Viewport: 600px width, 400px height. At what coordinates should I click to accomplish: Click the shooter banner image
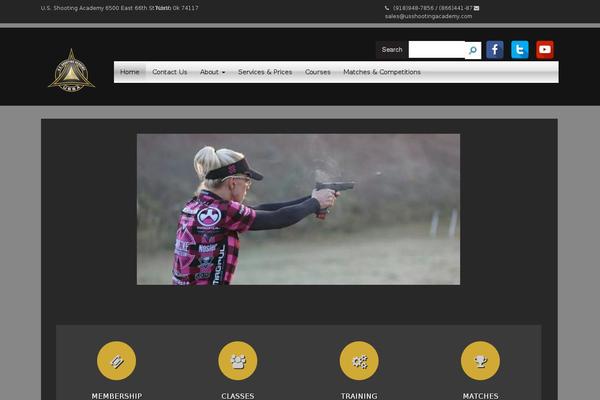pos(298,209)
